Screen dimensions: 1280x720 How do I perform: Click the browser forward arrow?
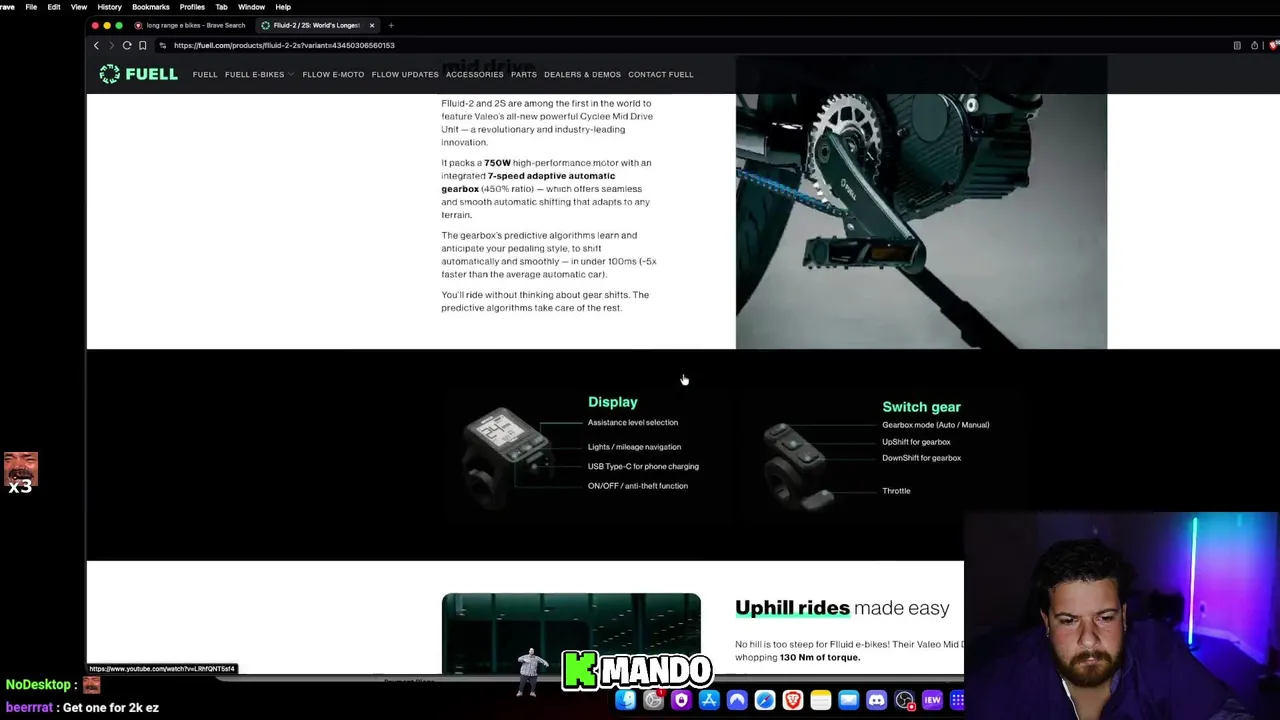coord(111,45)
